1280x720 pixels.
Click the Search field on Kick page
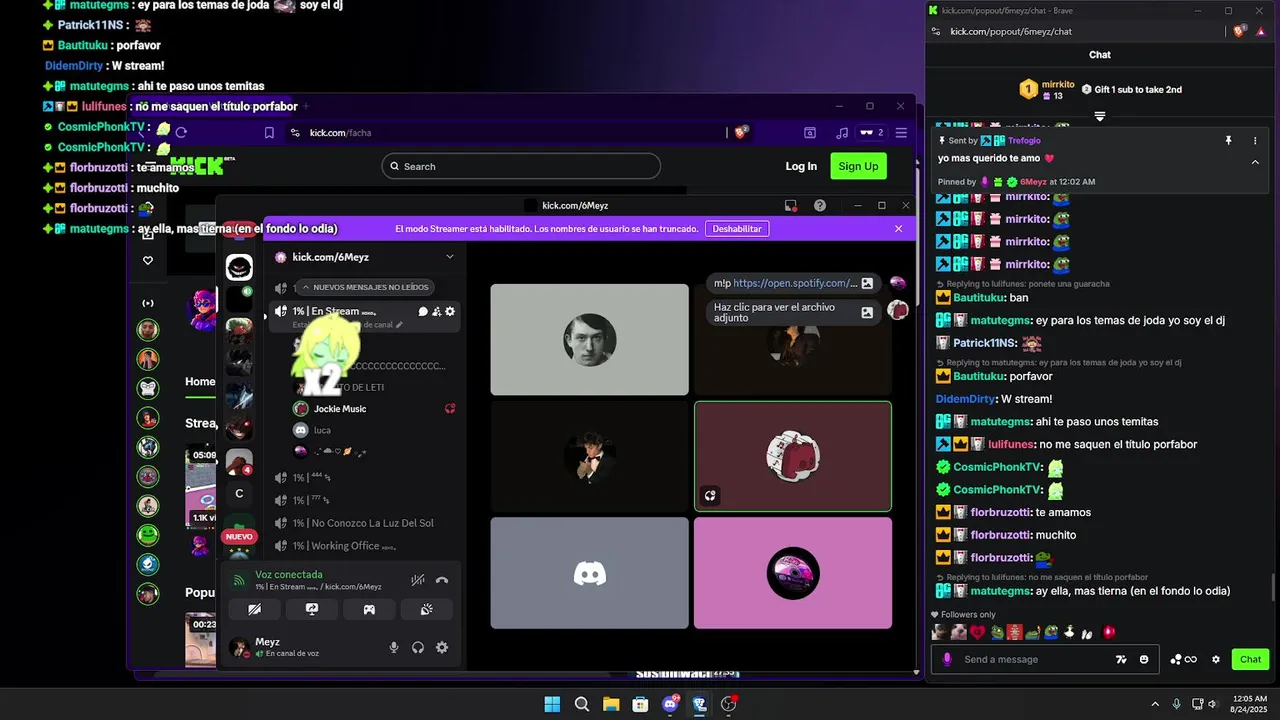521,166
